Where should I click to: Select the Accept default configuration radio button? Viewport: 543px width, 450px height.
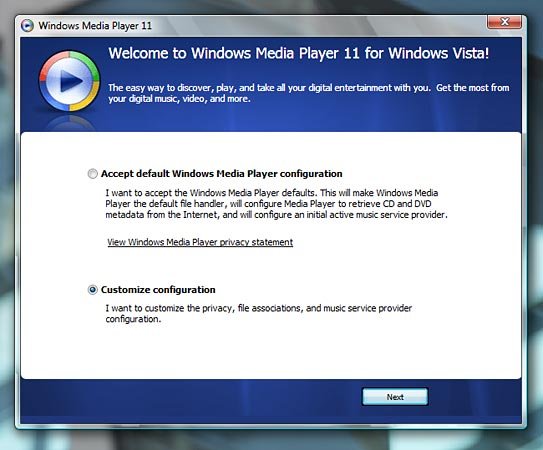(x=92, y=174)
